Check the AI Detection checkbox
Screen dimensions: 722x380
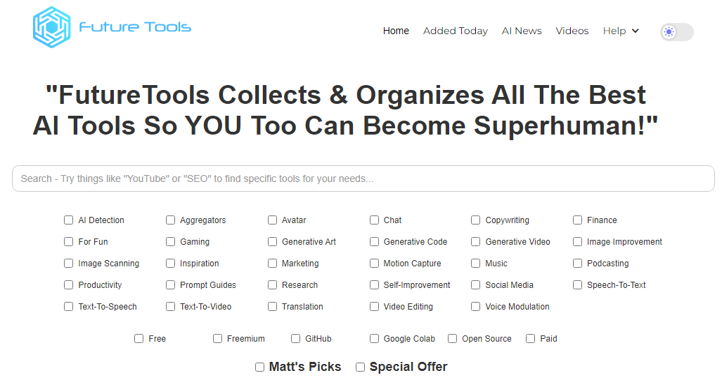pyautogui.click(x=69, y=220)
